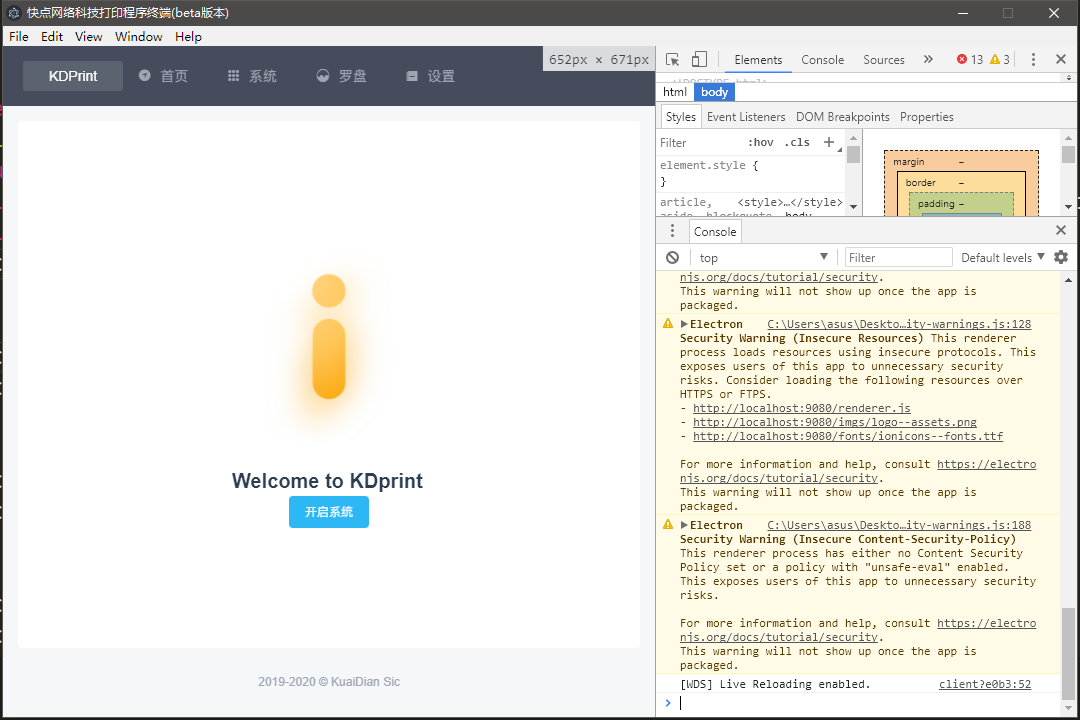Select the inspect element picker icon

[x=672, y=60]
